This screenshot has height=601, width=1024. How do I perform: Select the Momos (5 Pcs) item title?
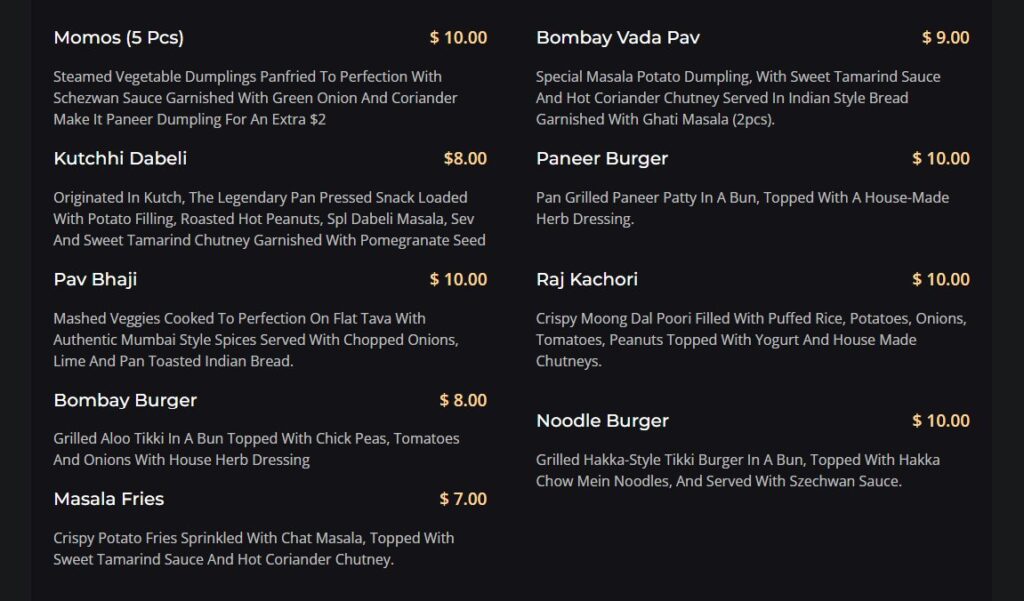pyautogui.click(x=118, y=38)
